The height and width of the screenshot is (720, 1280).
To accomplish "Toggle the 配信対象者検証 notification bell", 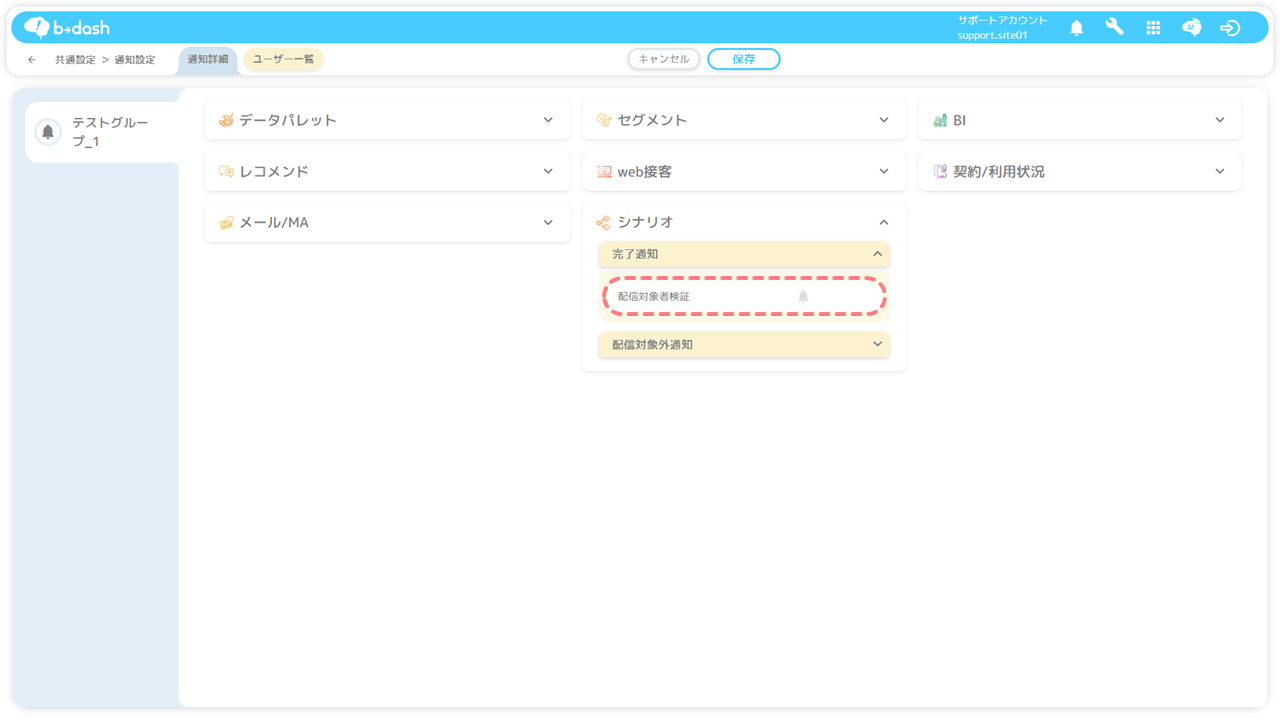I will click(803, 297).
